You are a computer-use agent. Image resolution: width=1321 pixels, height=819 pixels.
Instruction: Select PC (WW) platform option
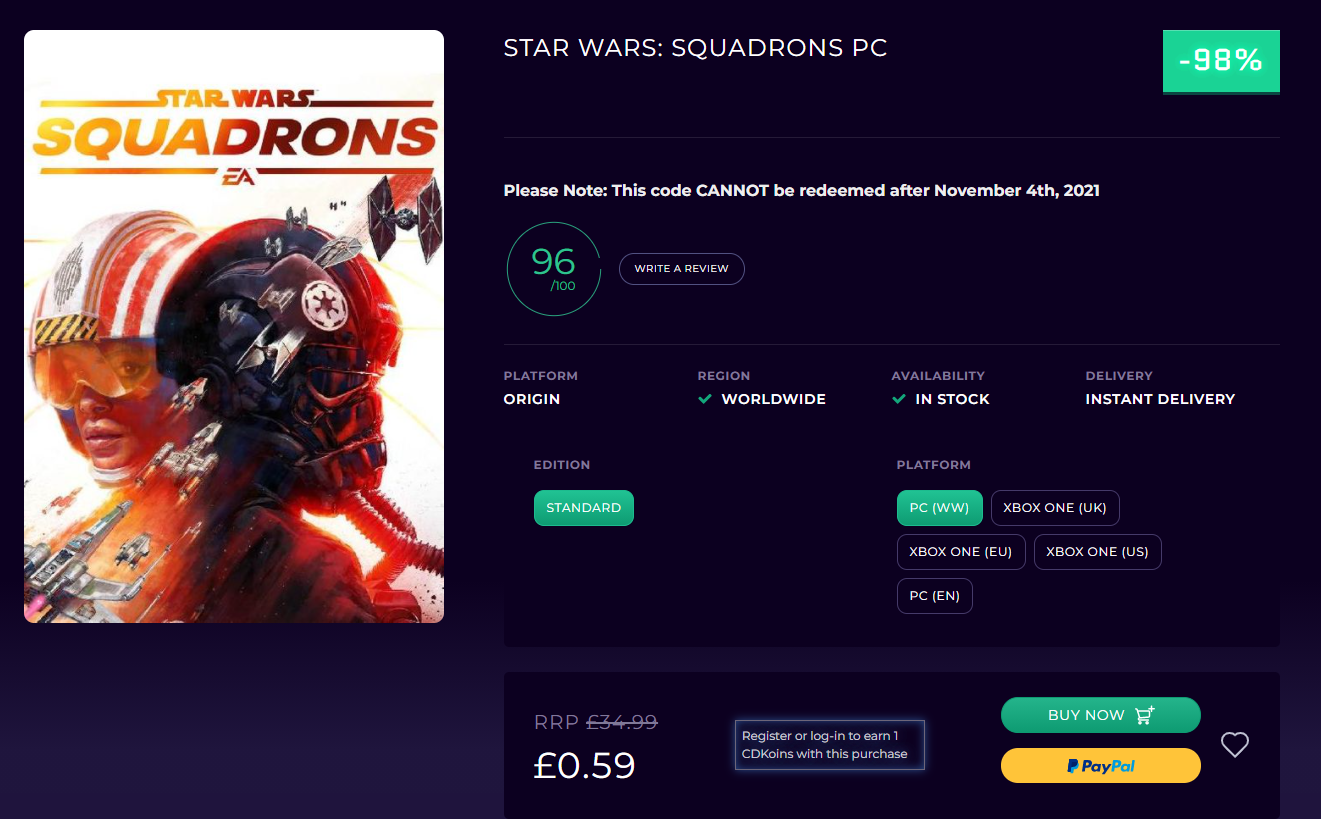[939, 508]
